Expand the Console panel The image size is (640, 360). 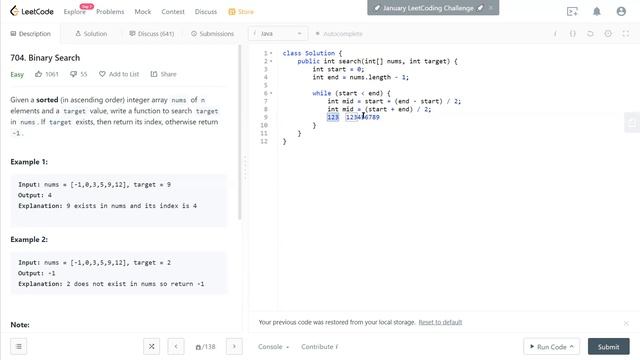[273, 347]
